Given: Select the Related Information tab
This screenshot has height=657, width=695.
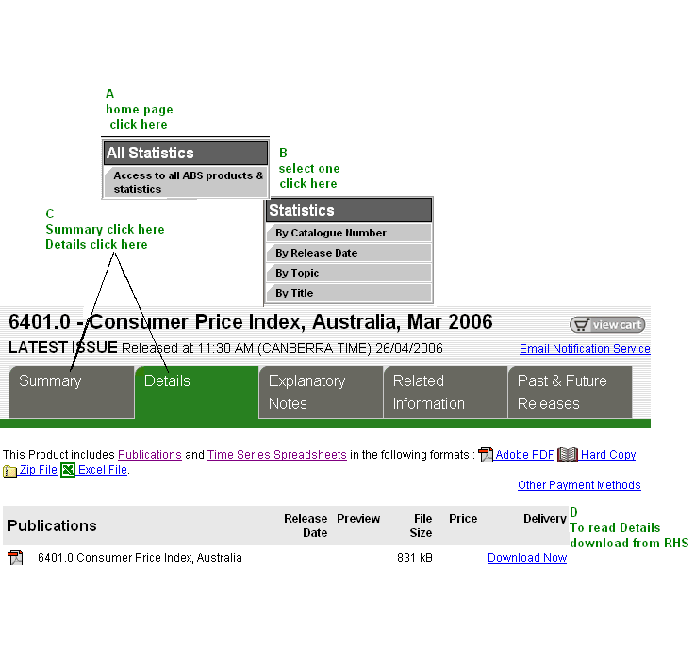Looking at the screenshot, I should pyautogui.click(x=444, y=392).
